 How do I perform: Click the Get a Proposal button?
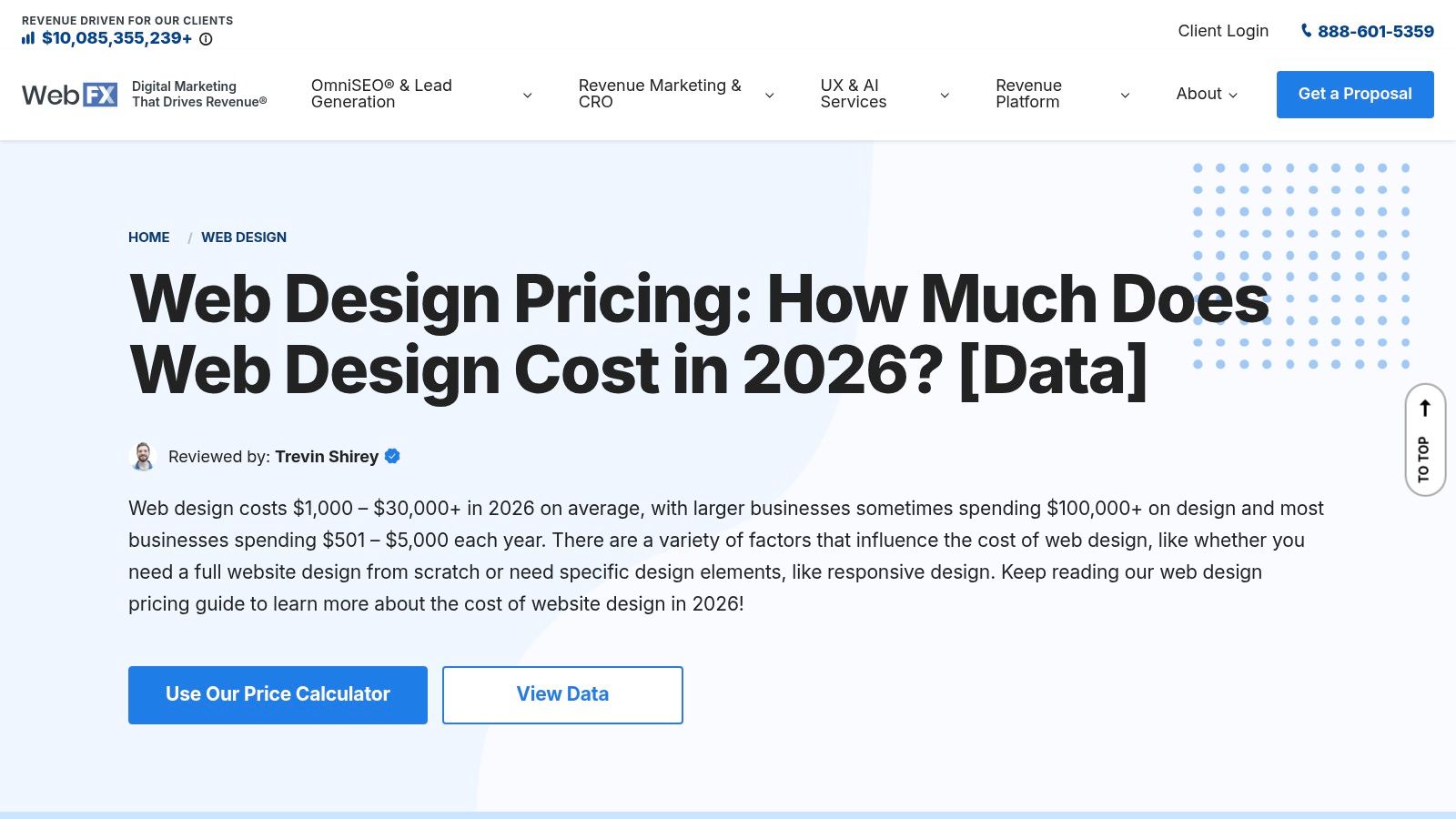pyautogui.click(x=1355, y=95)
